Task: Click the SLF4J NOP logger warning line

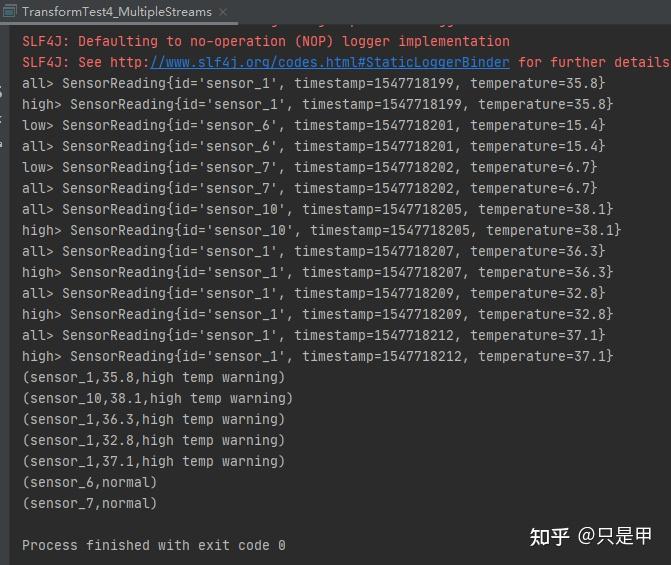Action: pyautogui.click(x=265, y=41)
